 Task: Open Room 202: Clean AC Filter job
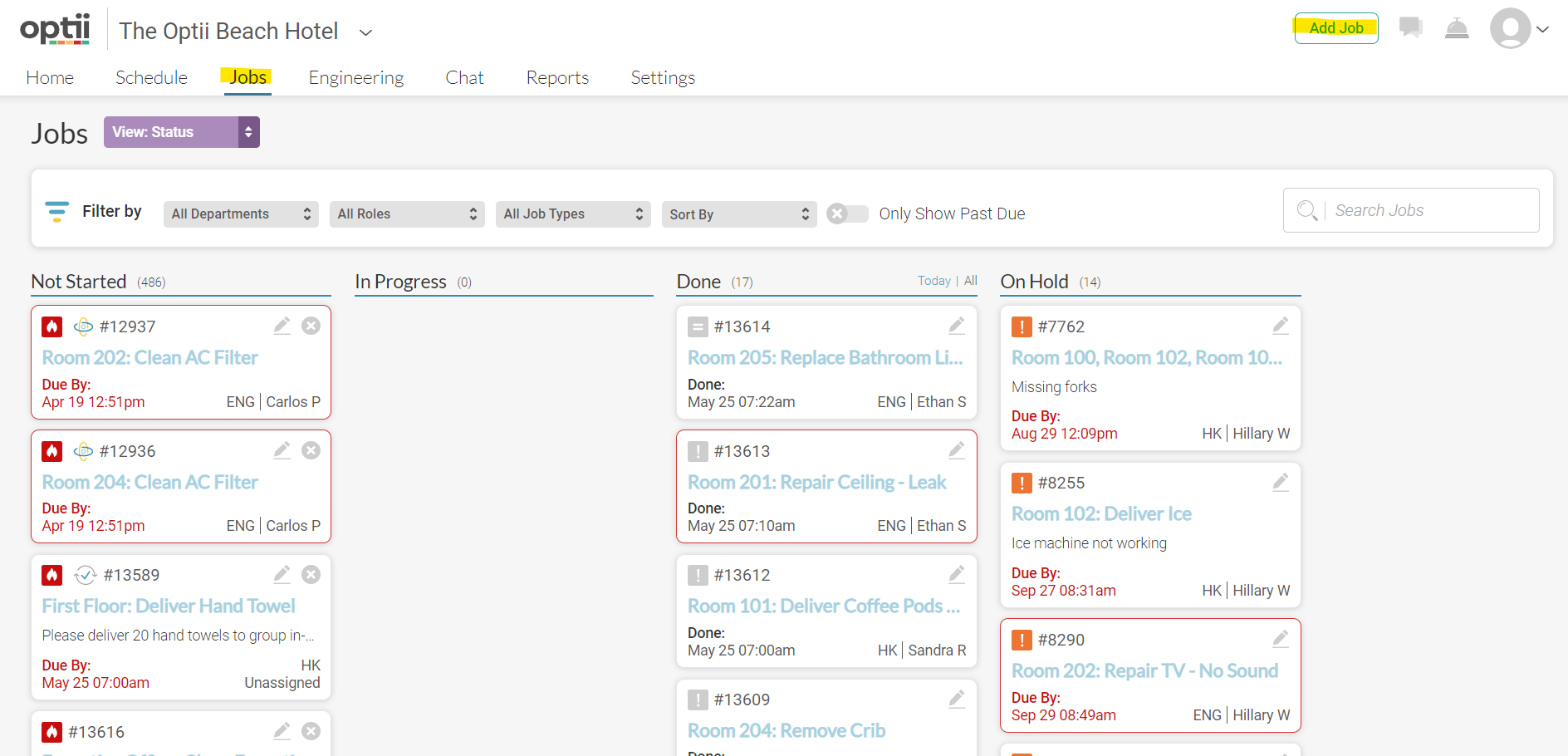tap(150, 357)
